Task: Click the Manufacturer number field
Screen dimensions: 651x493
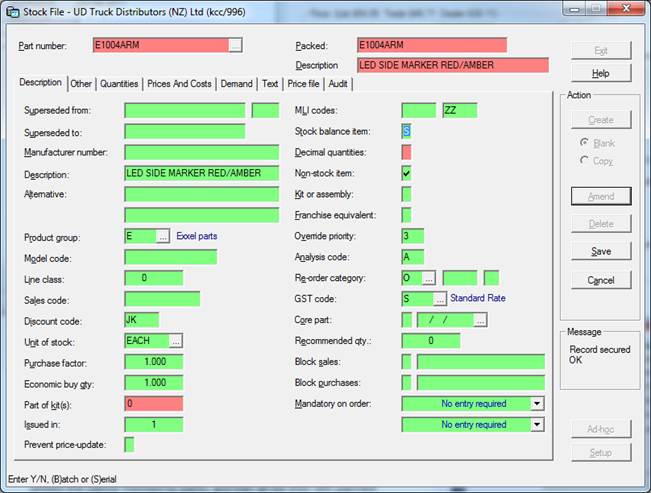Action: (201, 152)
